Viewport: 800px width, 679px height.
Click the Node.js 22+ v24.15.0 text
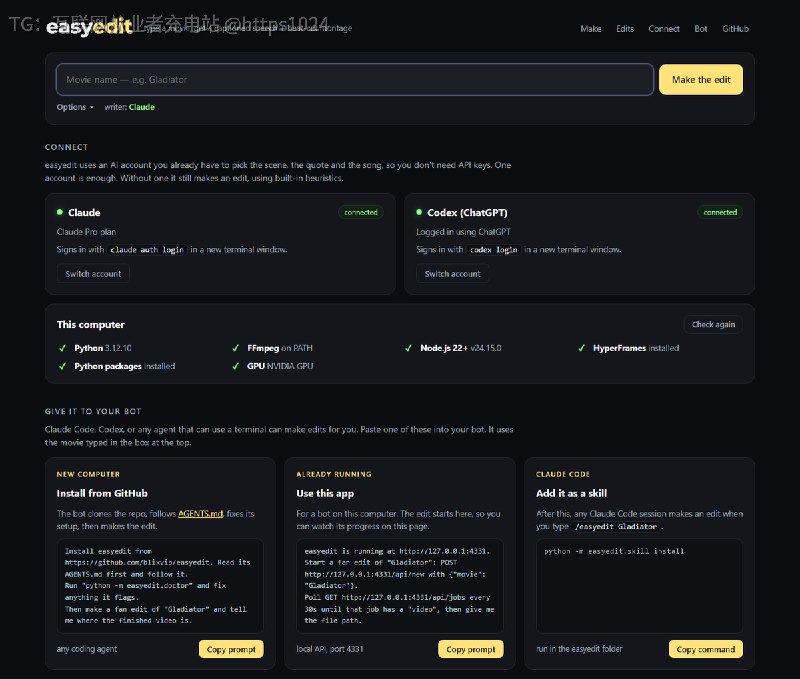(461, 348)
